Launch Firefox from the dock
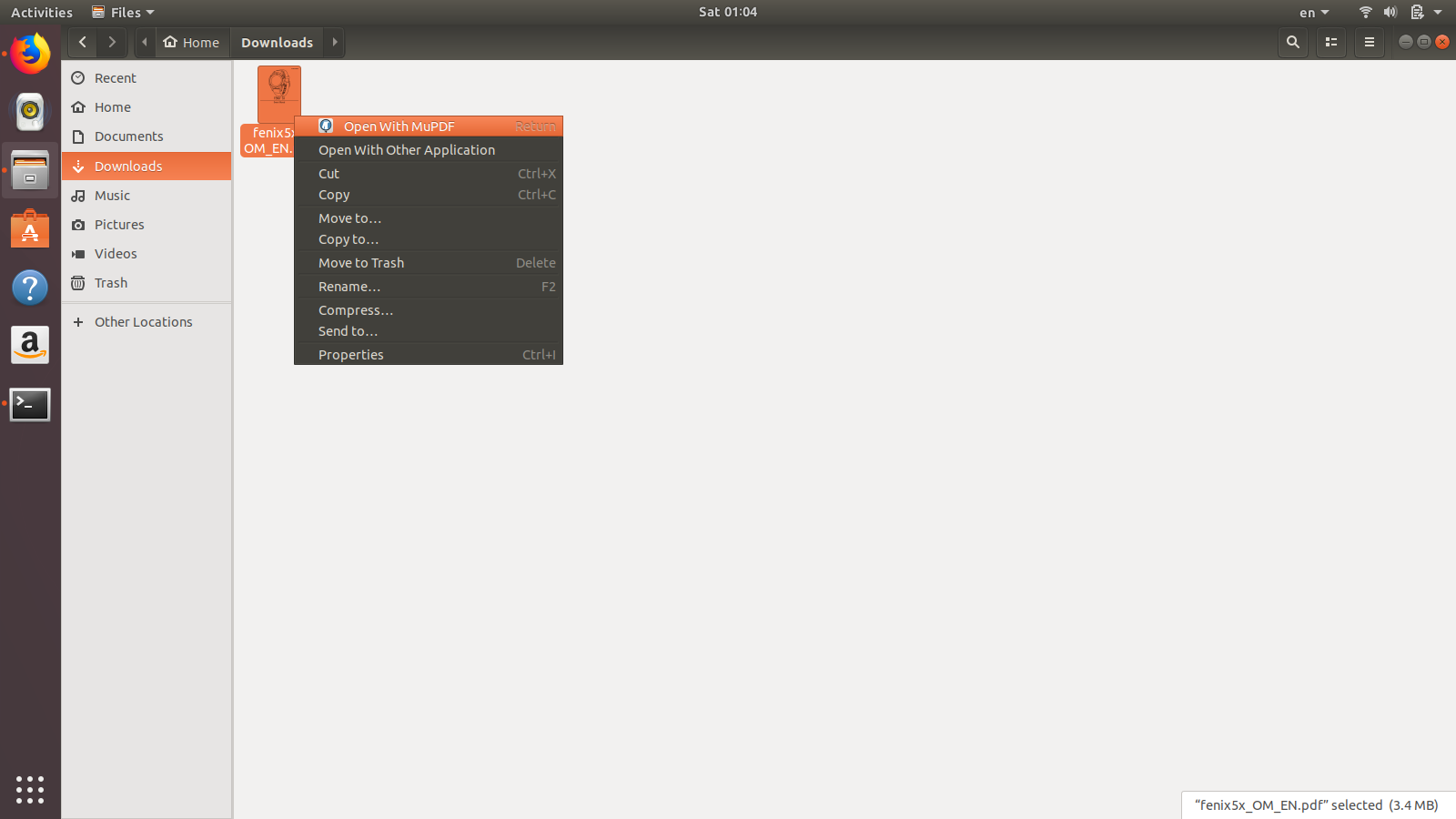 click(30, 54)
